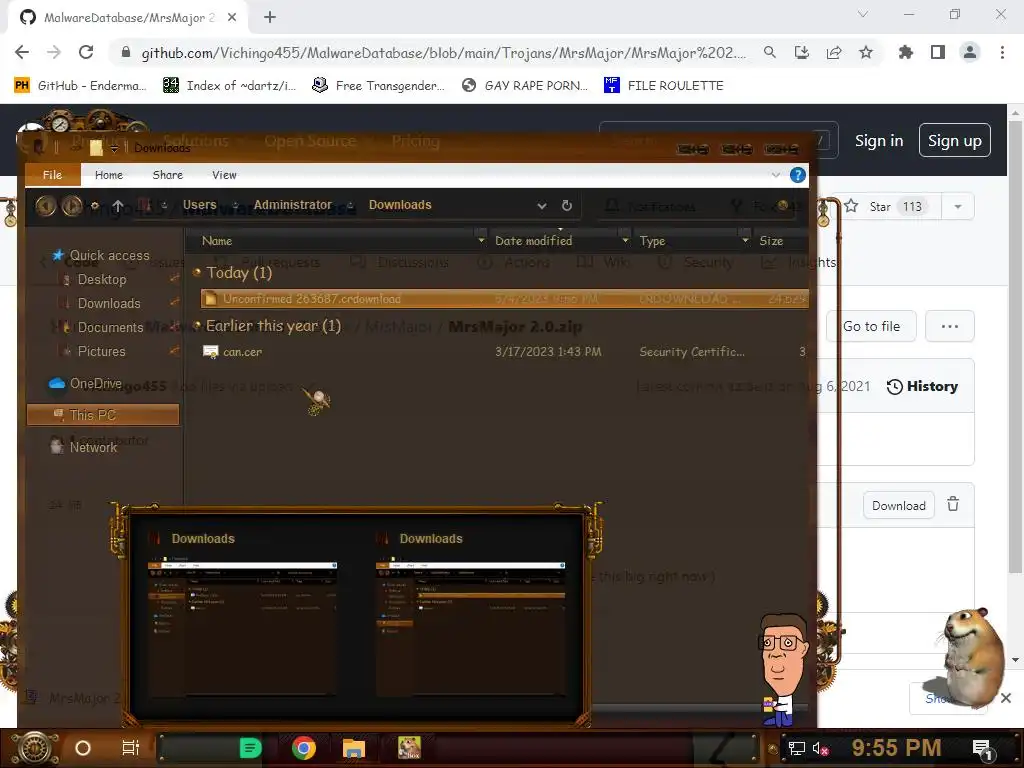
Task: Select Users in the address breadcrumb
Action: (199, 205)
